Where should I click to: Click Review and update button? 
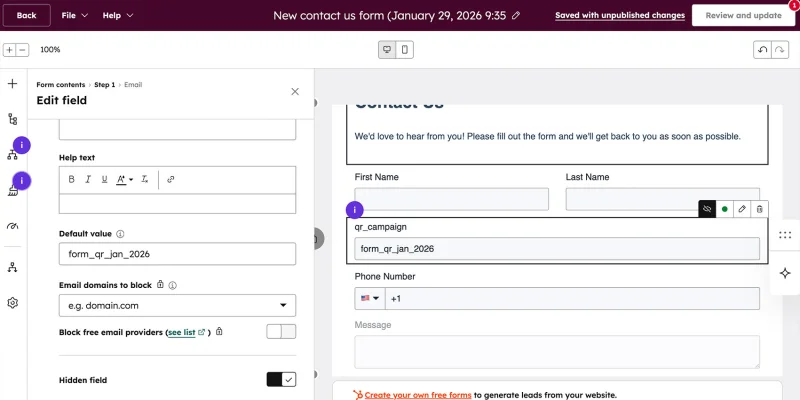(743, 15)
